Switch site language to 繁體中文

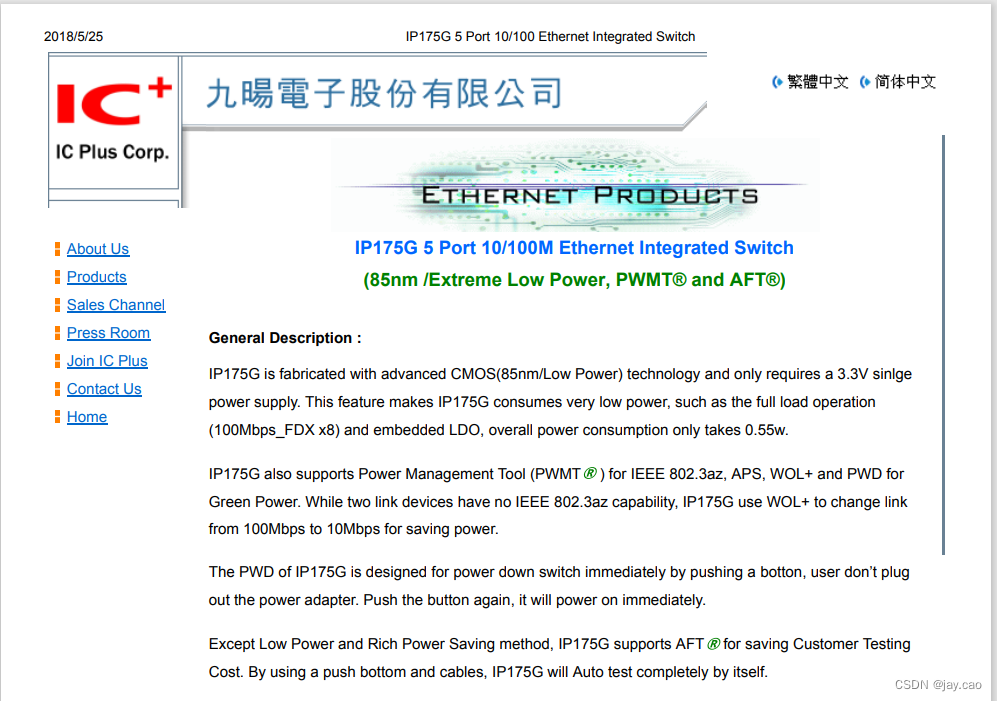click(817, 82)
